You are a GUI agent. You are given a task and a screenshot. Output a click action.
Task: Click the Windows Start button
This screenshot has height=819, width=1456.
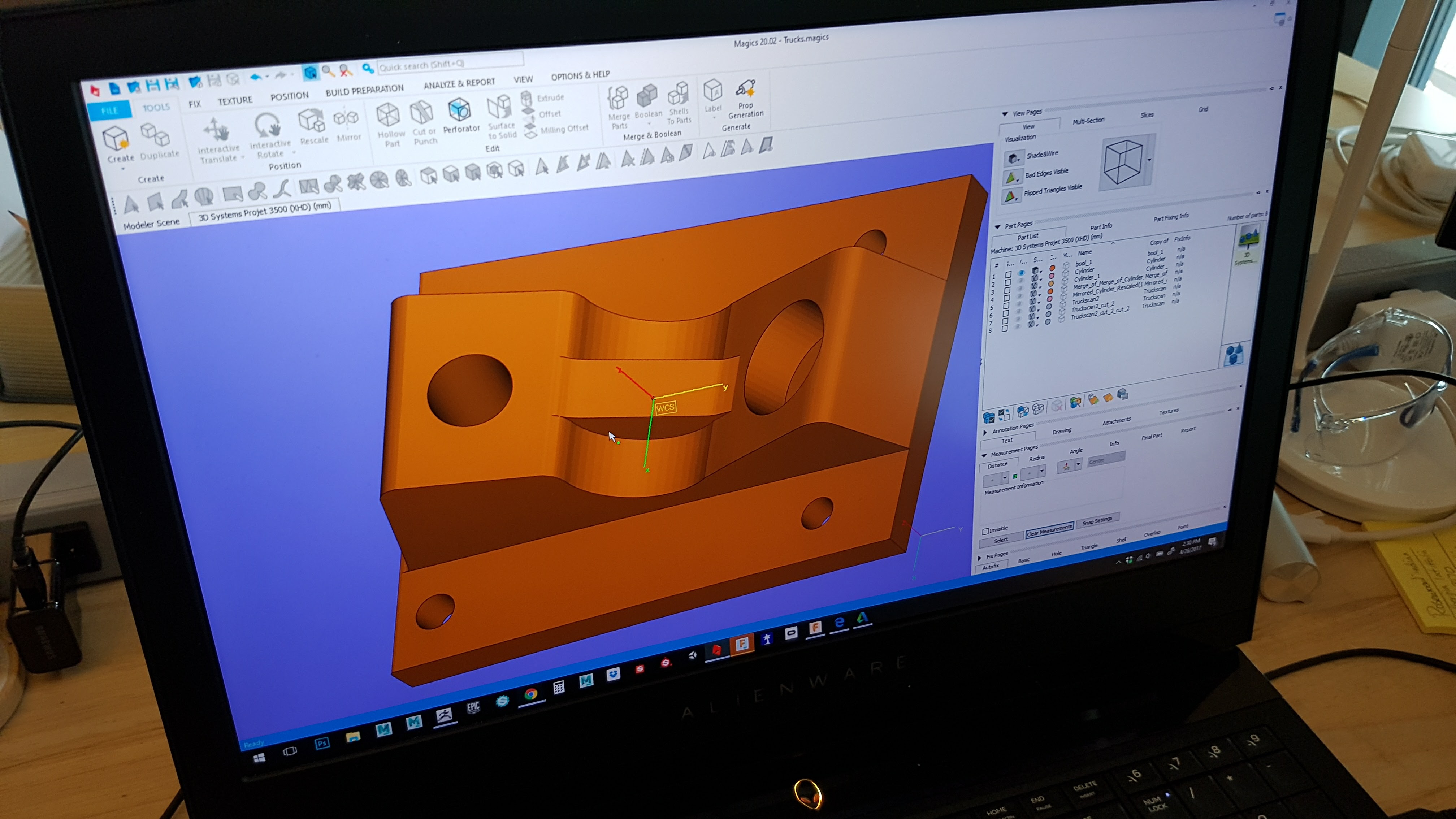pos(259,758)
